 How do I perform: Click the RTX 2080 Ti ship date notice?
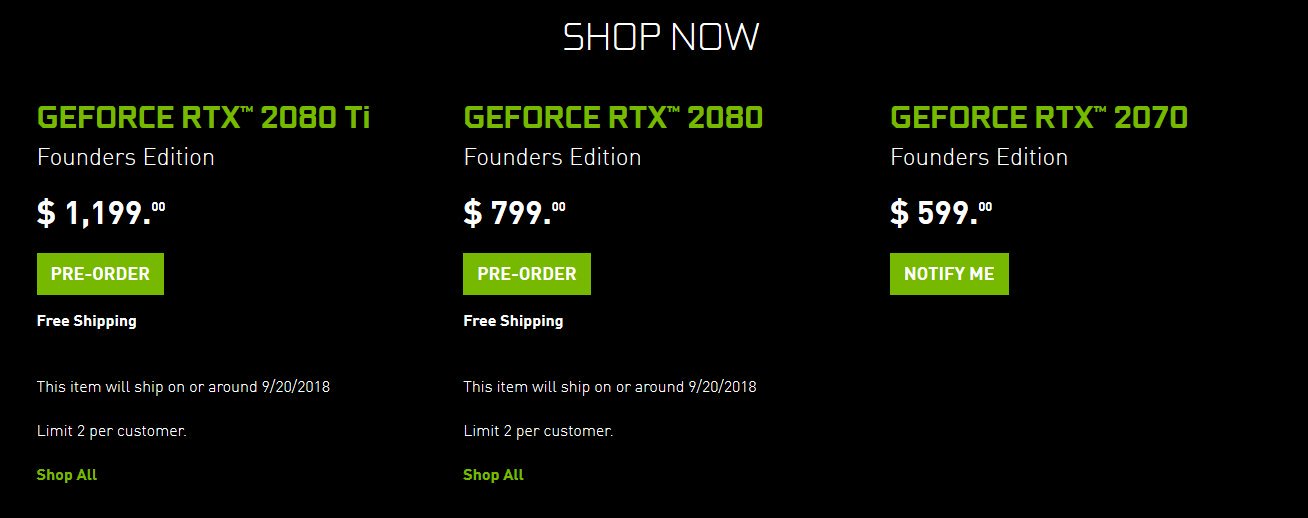point(183,386)
